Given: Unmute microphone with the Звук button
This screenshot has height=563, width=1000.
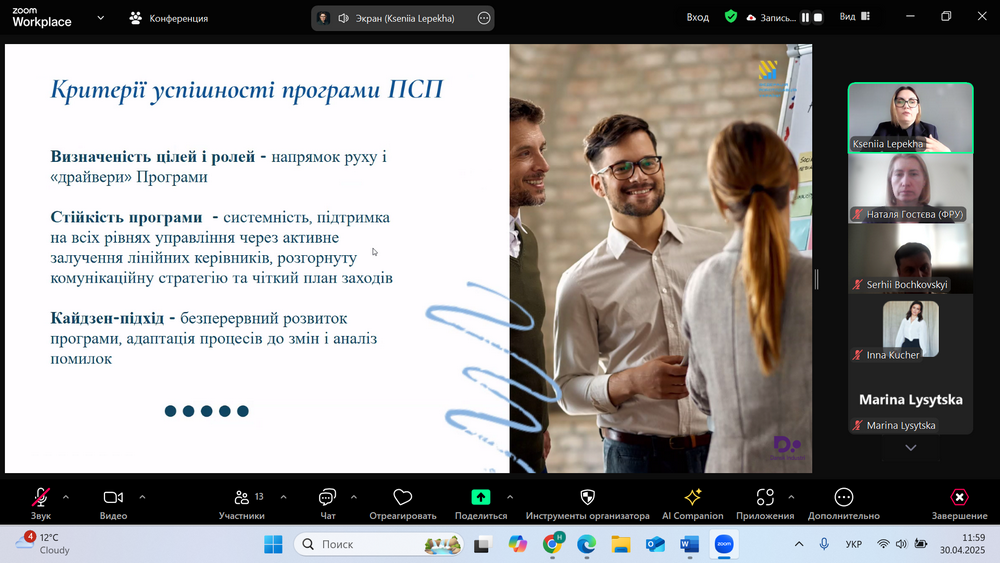Looking at the screenshot, I should click(x=41, y=498).
